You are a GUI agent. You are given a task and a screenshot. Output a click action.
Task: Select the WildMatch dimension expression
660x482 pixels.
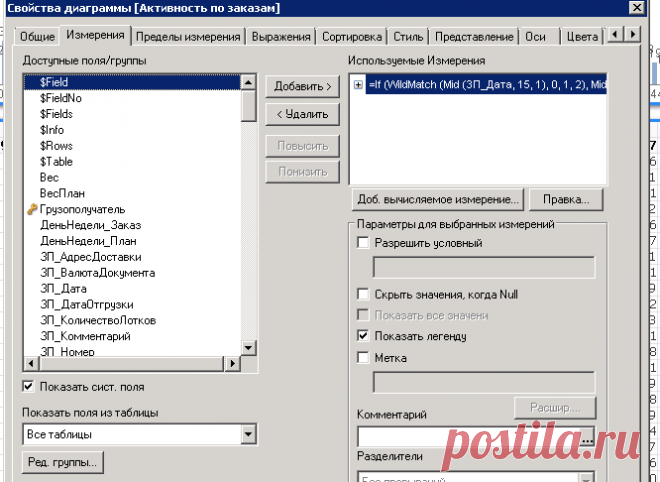tap(486, 85)
